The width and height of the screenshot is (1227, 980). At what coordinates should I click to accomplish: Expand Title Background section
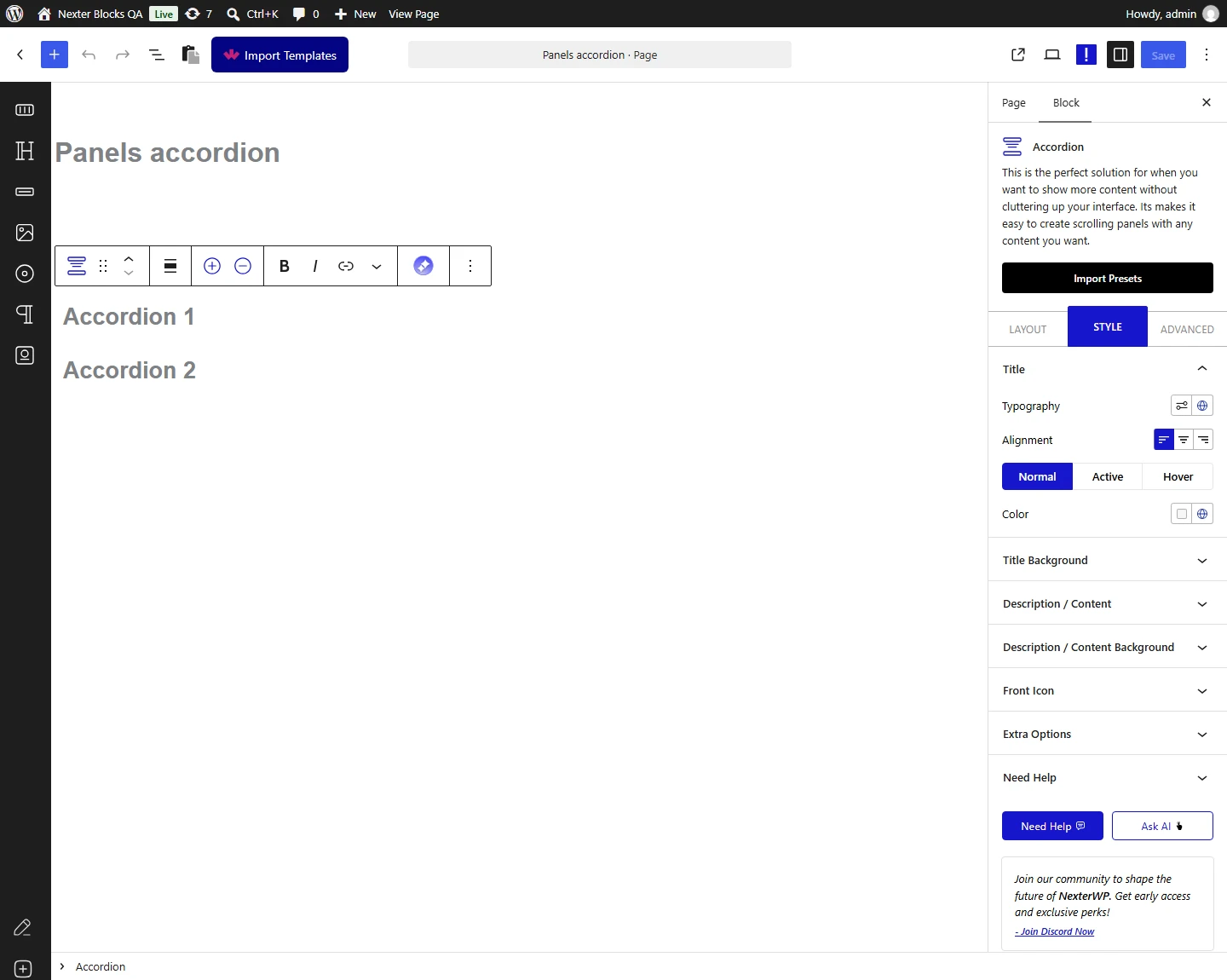click(x=1108, y=560)
